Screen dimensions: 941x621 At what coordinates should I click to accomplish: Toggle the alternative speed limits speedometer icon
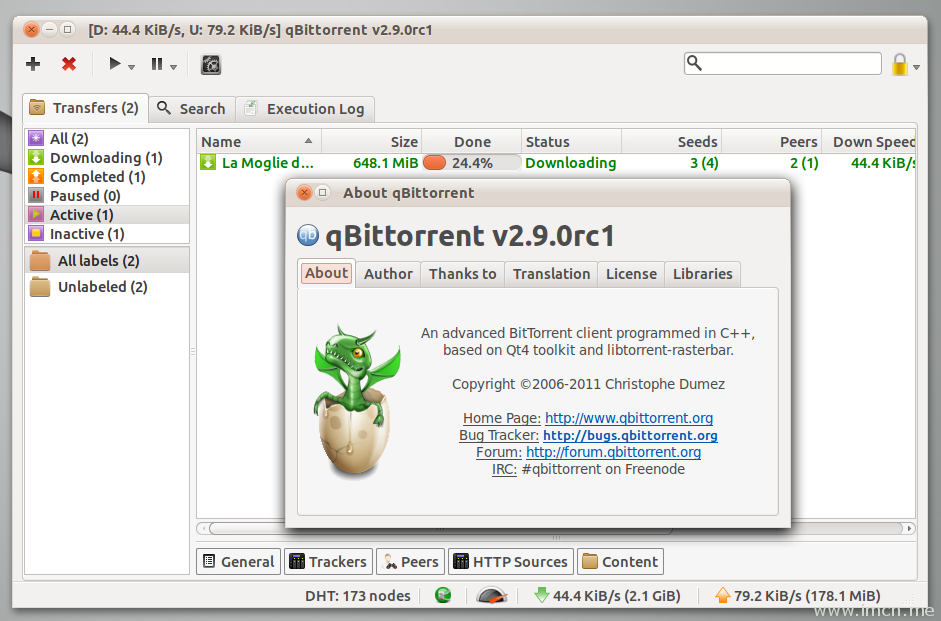(x=492, y=595)
